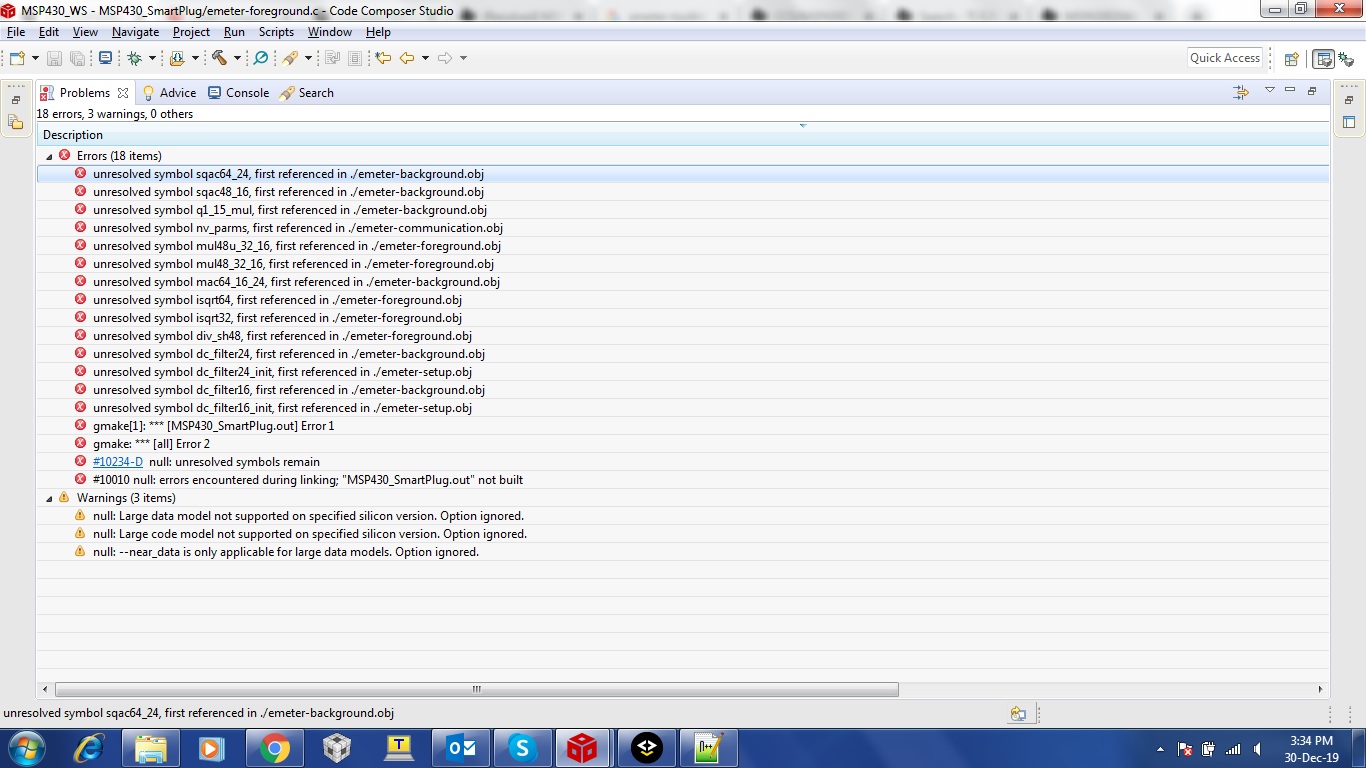Select the Large data model warning row
This screenshot has height=768, width=1366.
tap(683, 516)
